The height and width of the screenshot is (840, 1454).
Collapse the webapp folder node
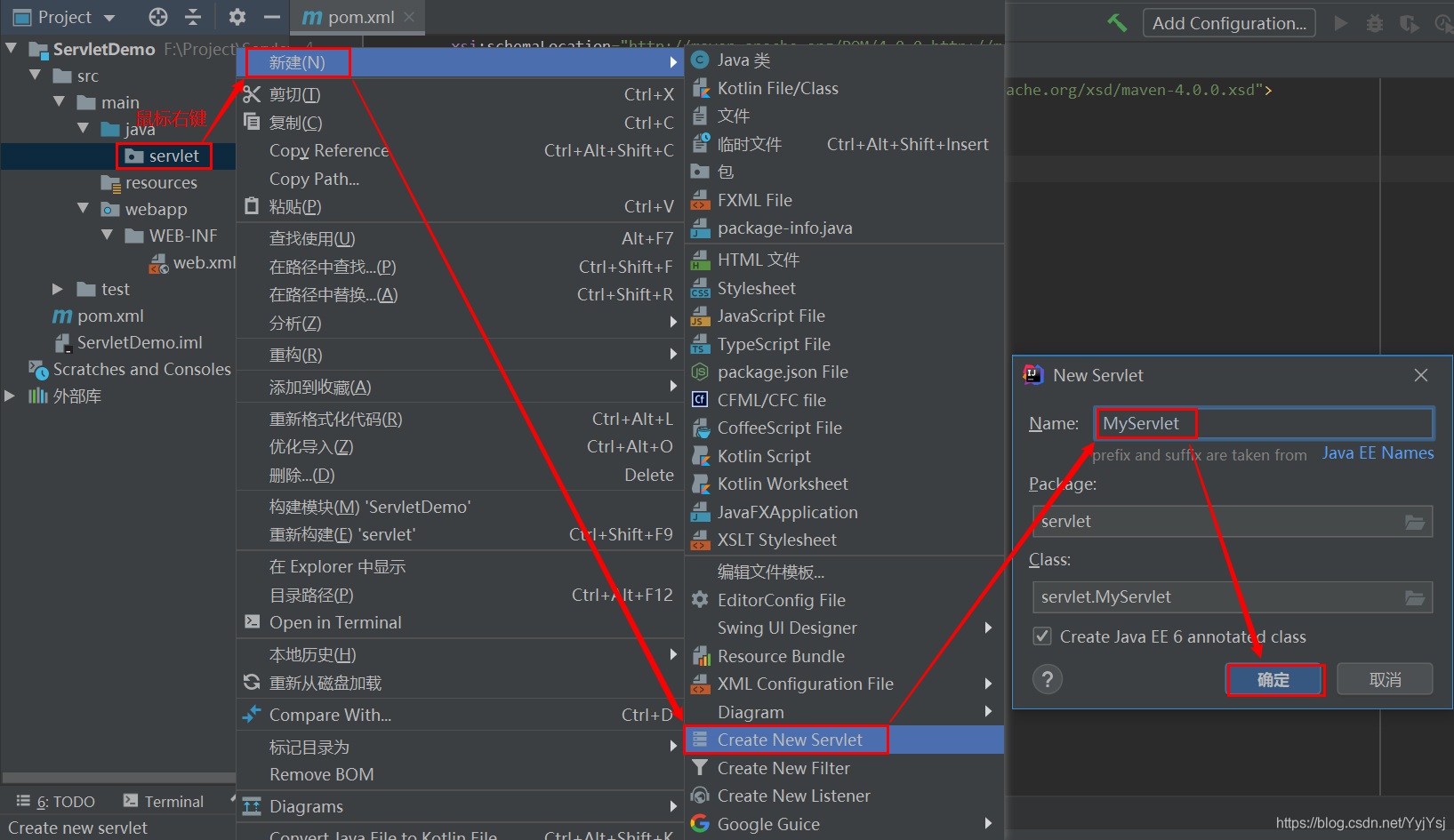83,208
